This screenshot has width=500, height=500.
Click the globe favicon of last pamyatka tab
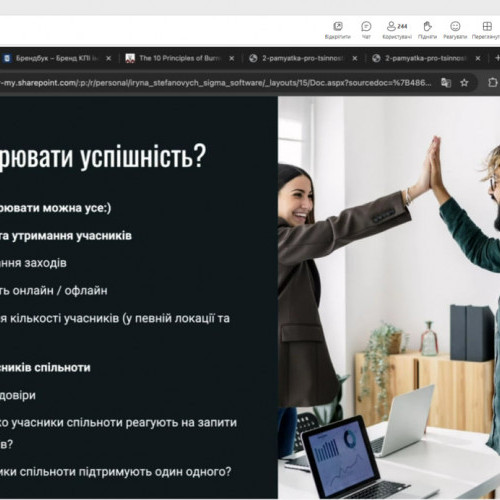coord(376,58)
